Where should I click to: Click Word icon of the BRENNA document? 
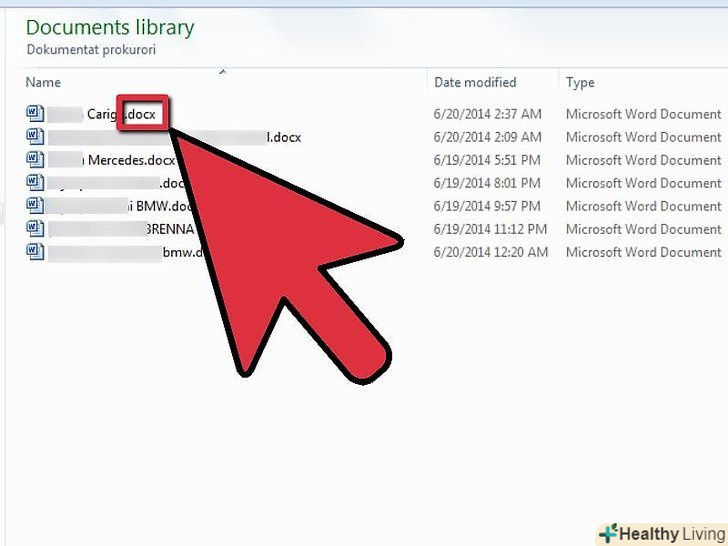[35, 228]
